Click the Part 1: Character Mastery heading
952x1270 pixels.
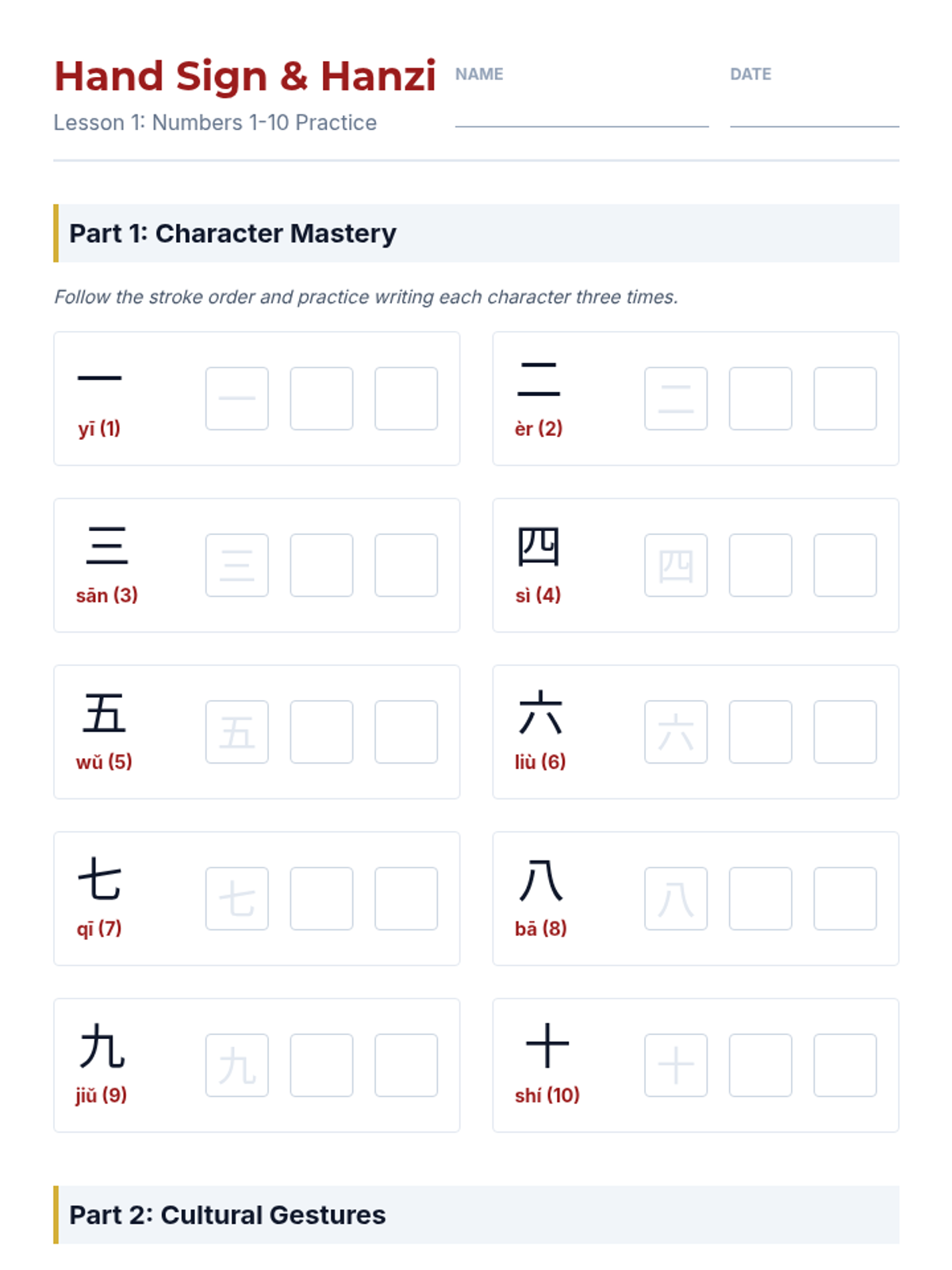coord(232,233)
